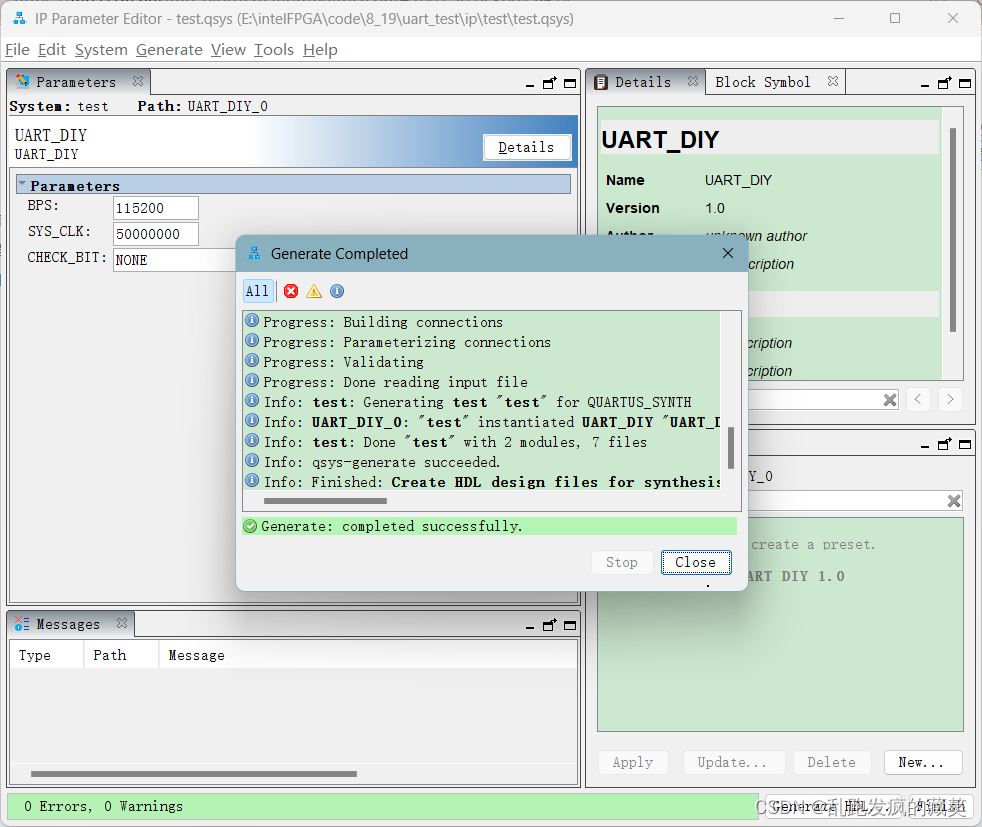
Task: Open the System menu
Action: tap(101, 49)
